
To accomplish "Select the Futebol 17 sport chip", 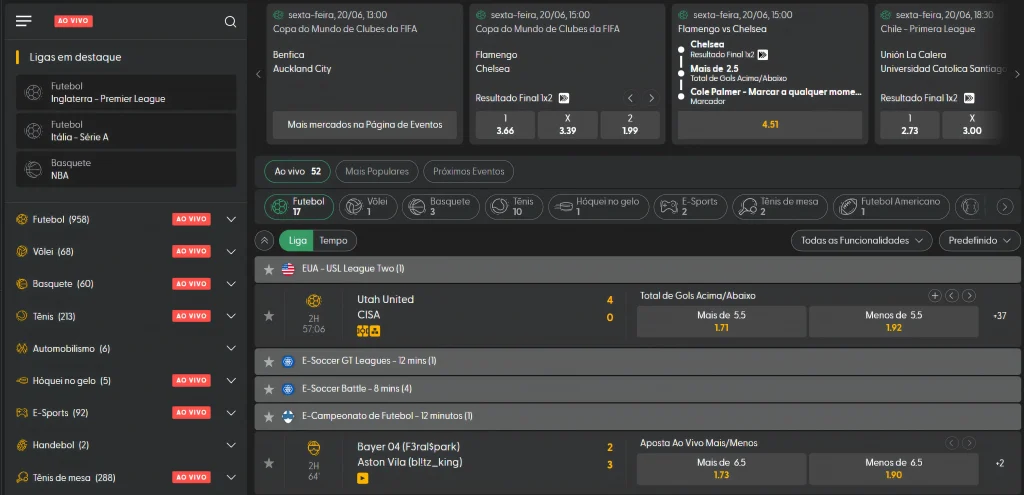I will click(x=299, y=207).
